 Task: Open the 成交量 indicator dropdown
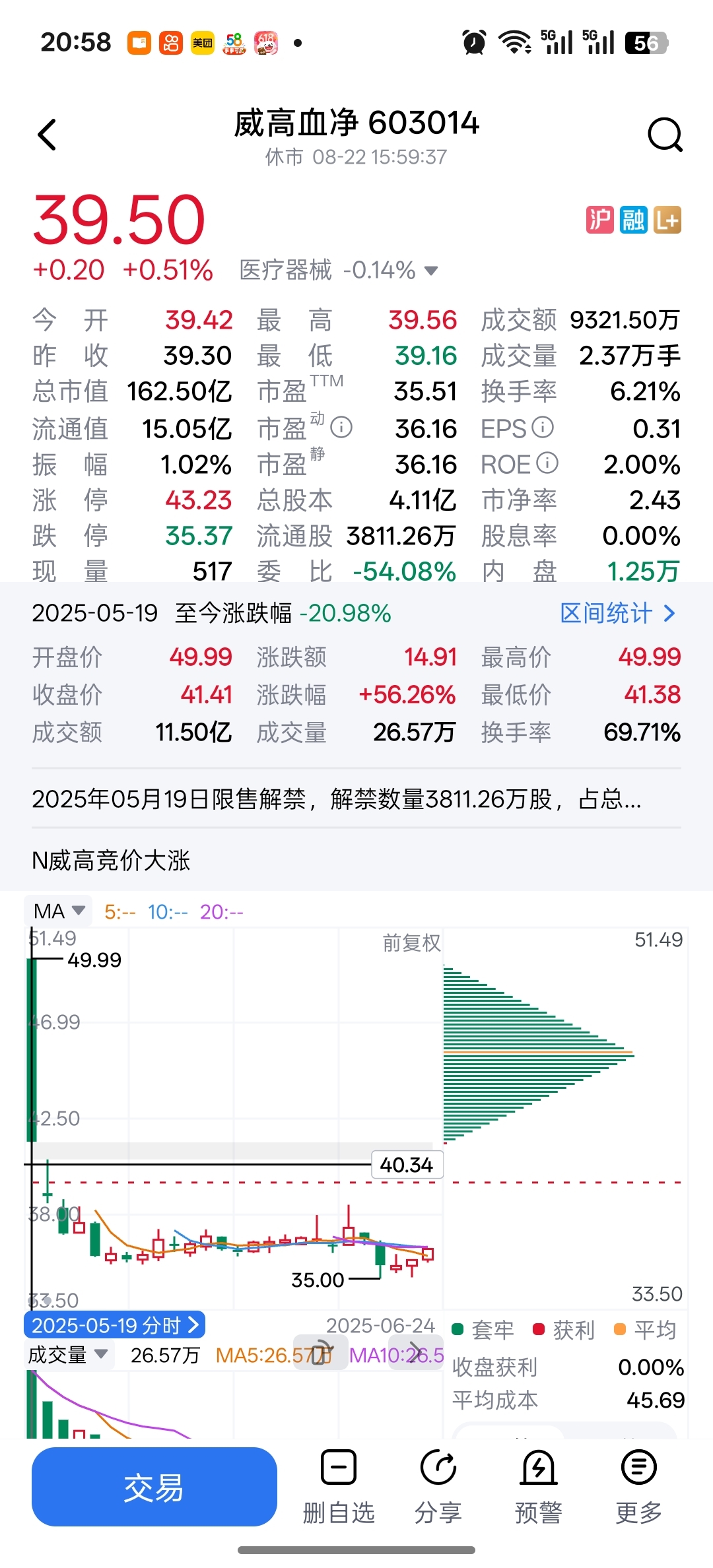(68, 1356)
